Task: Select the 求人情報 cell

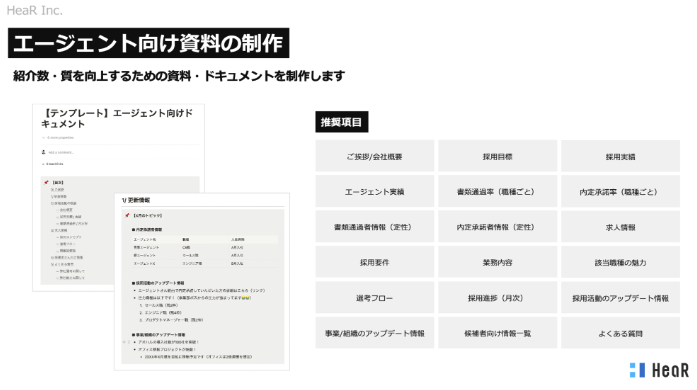Action: pyautogui.click(x=621, y=227)
